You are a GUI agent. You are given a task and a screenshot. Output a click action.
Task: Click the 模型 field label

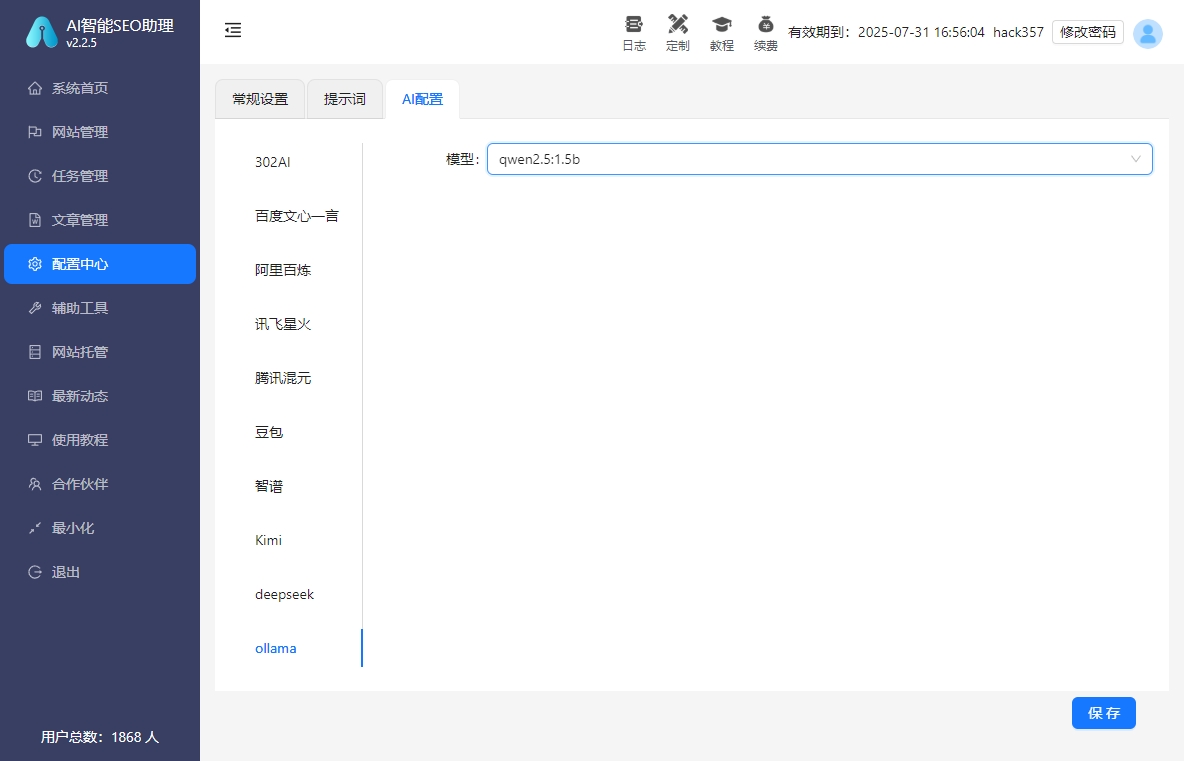point(462,159)
